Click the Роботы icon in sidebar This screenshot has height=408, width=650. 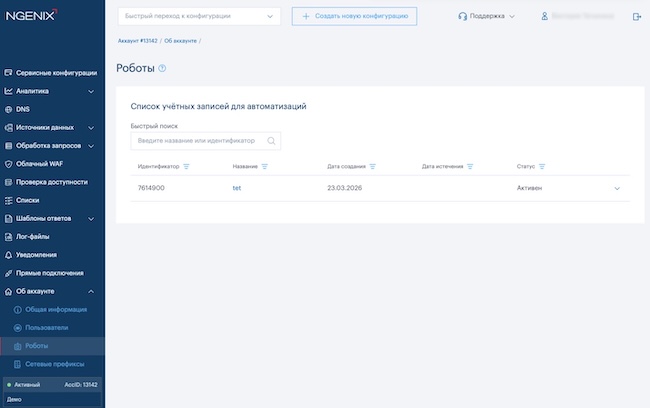[17, 346]
